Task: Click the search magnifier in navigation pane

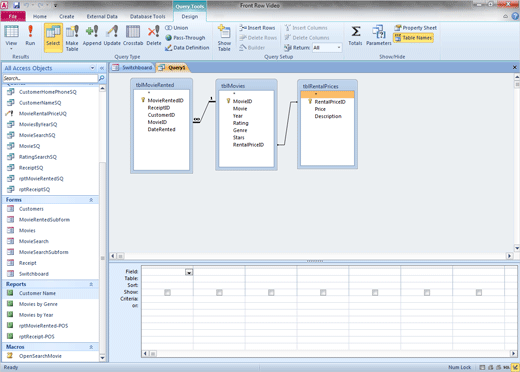Action: click(102, 78)
